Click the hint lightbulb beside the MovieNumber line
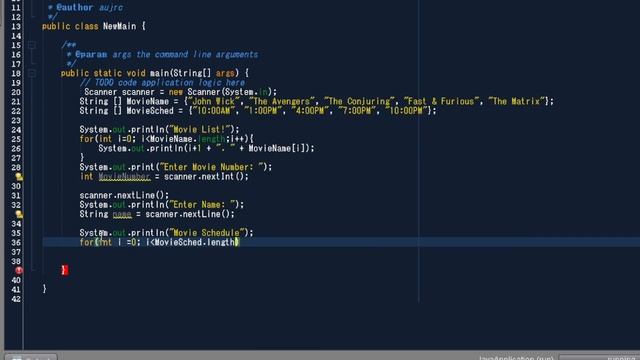Screen dimensions: 640x360 click(x=19, y=177)
